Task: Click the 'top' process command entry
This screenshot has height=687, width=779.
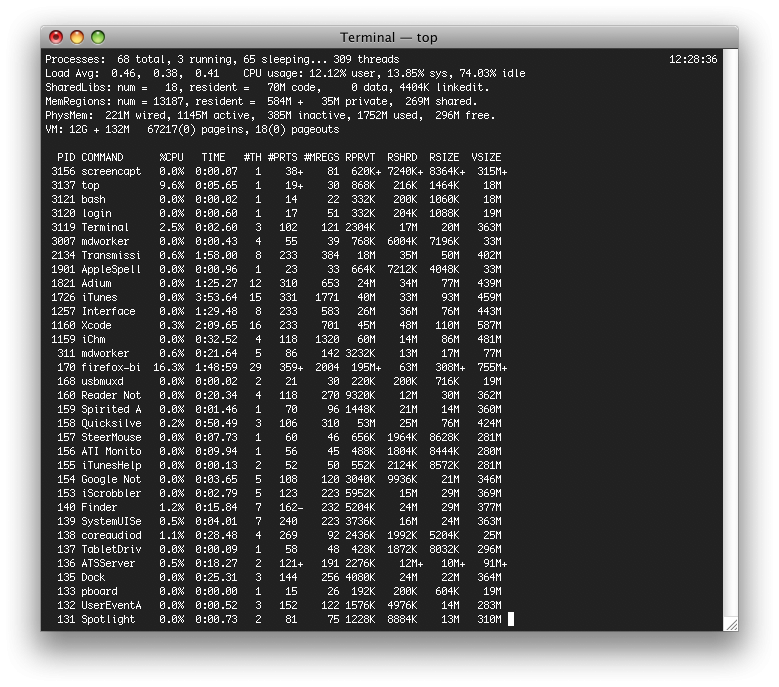Action: 90,185
